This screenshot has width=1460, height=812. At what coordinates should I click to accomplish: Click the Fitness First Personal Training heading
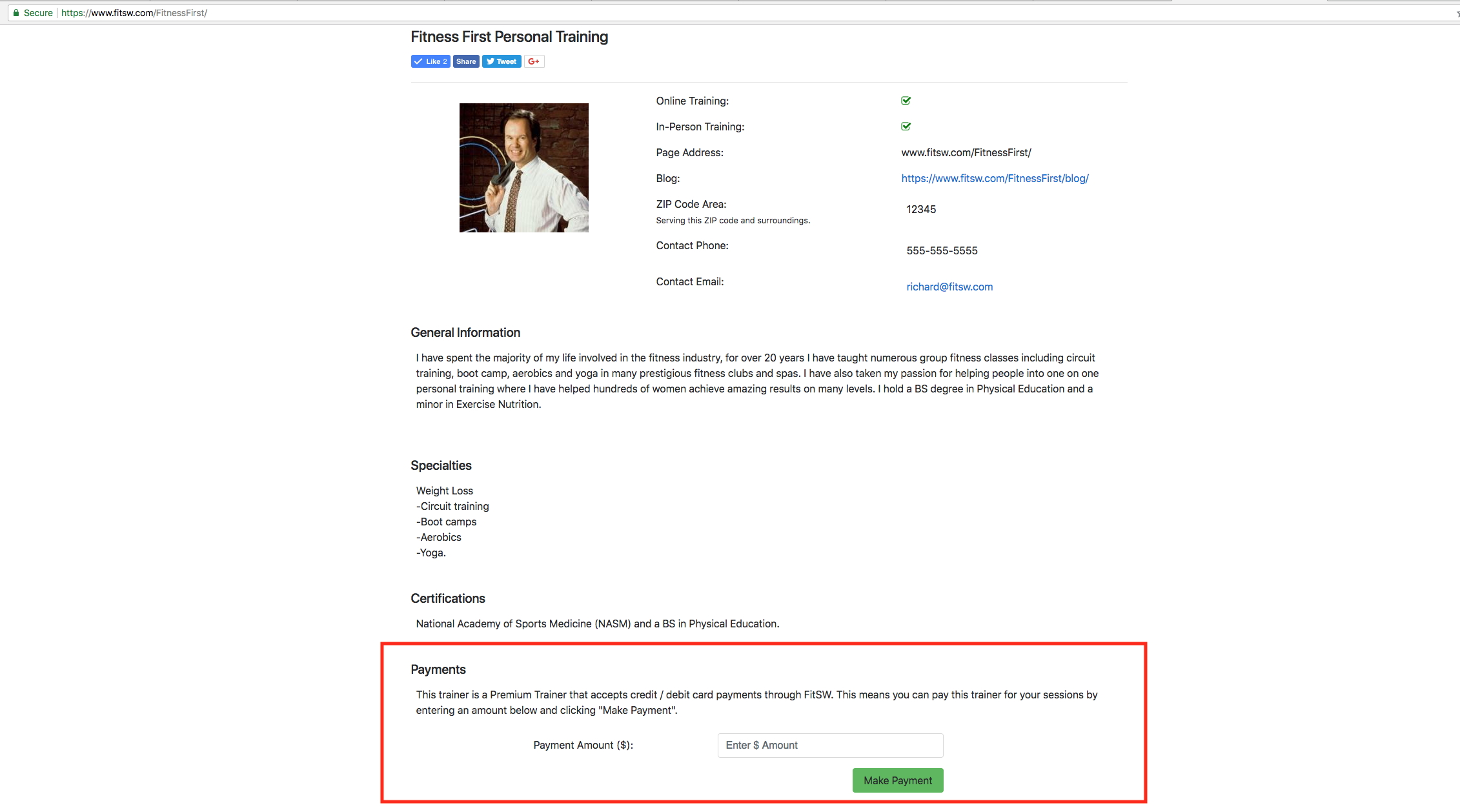click(x=509, y=37)
